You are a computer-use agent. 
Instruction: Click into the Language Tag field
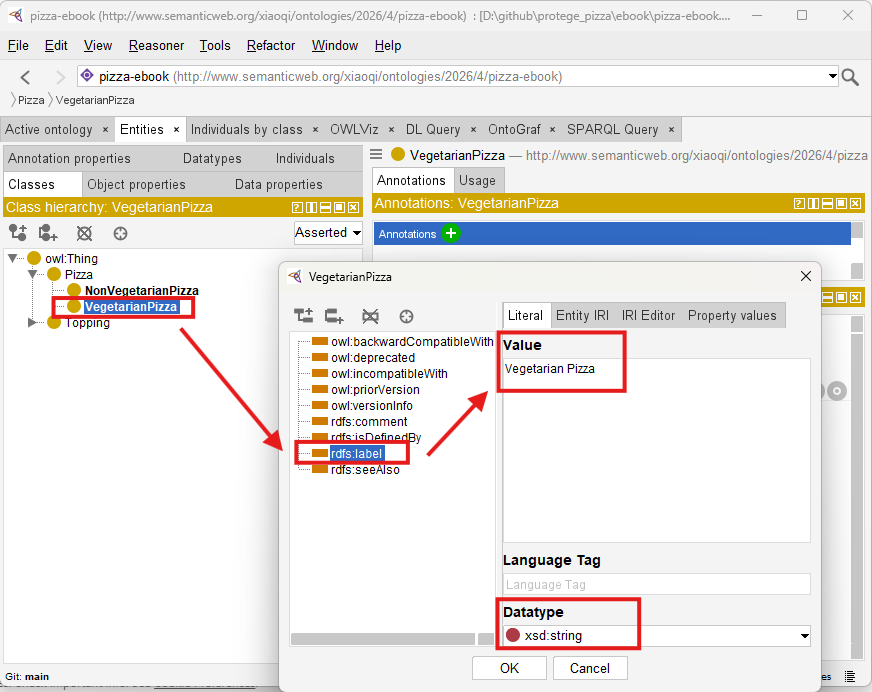656,584
